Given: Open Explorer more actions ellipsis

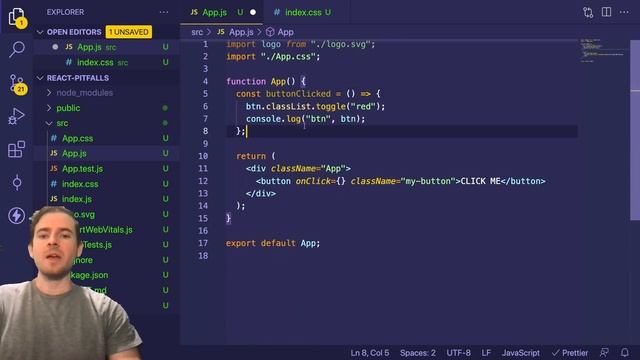Looking at the screenshot, I should click(x=164, y=12).
